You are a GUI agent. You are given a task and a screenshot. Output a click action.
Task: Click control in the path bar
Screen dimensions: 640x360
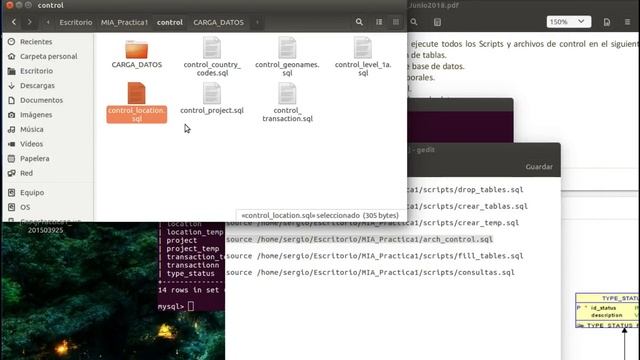click(170, 22)
